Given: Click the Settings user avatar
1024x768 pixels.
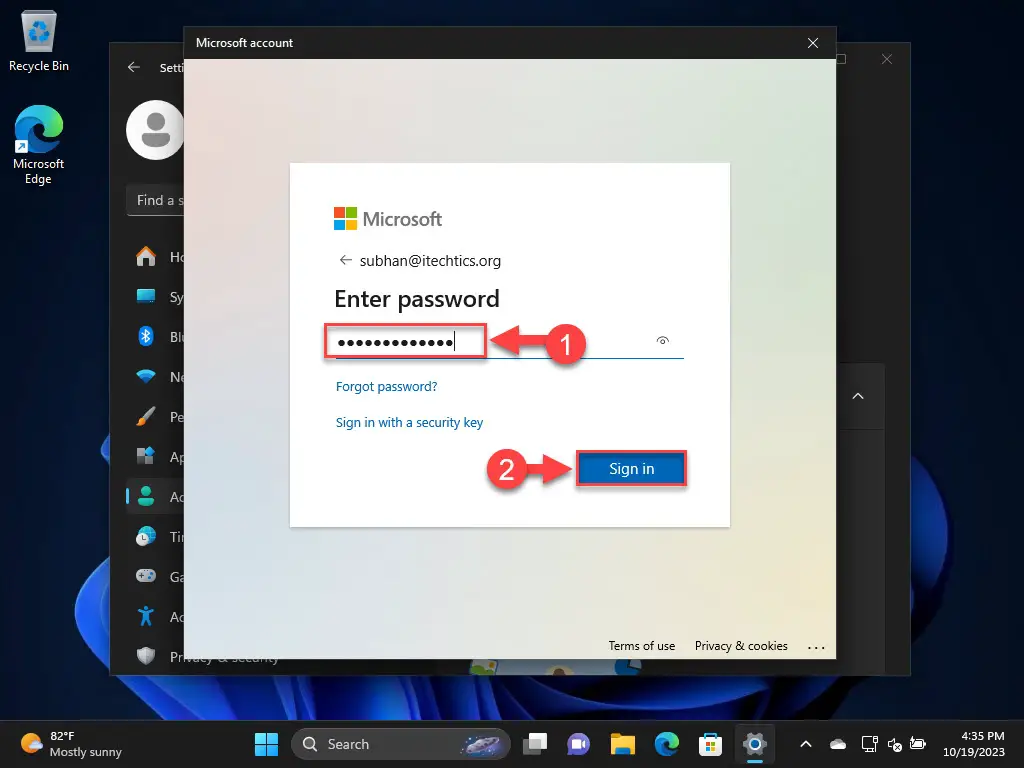Looking at the screenshot, I should click(x=155, y=130).
